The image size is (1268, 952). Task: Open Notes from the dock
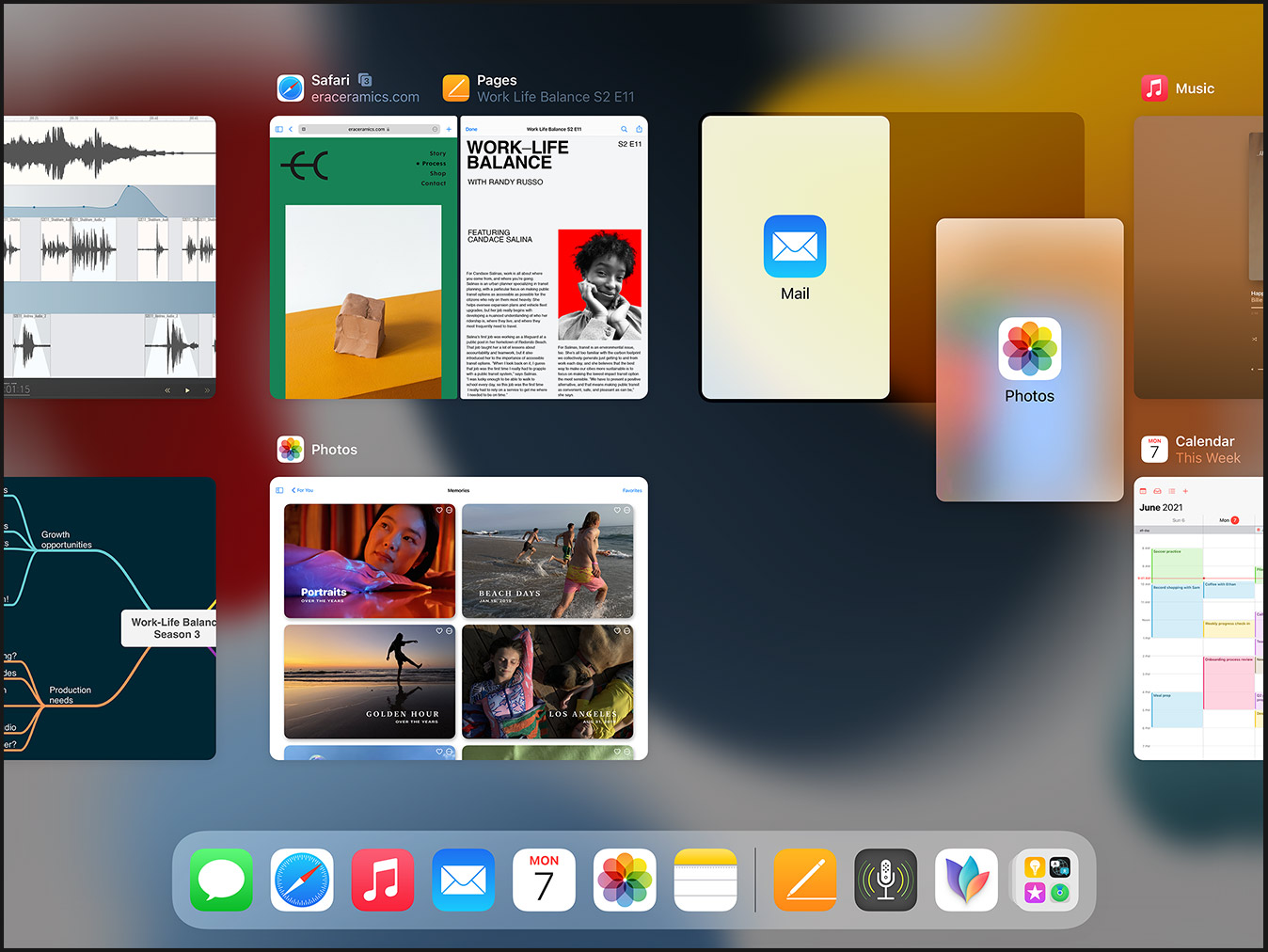point(705,881)
